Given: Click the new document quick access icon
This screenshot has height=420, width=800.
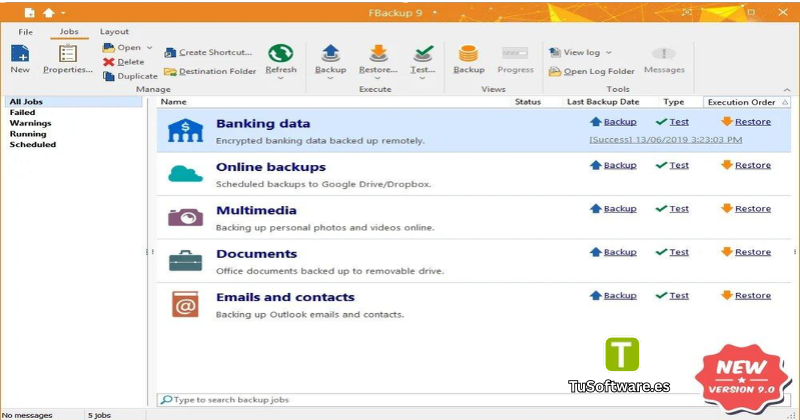Looking at the screenshot, I should coord(30,13).
